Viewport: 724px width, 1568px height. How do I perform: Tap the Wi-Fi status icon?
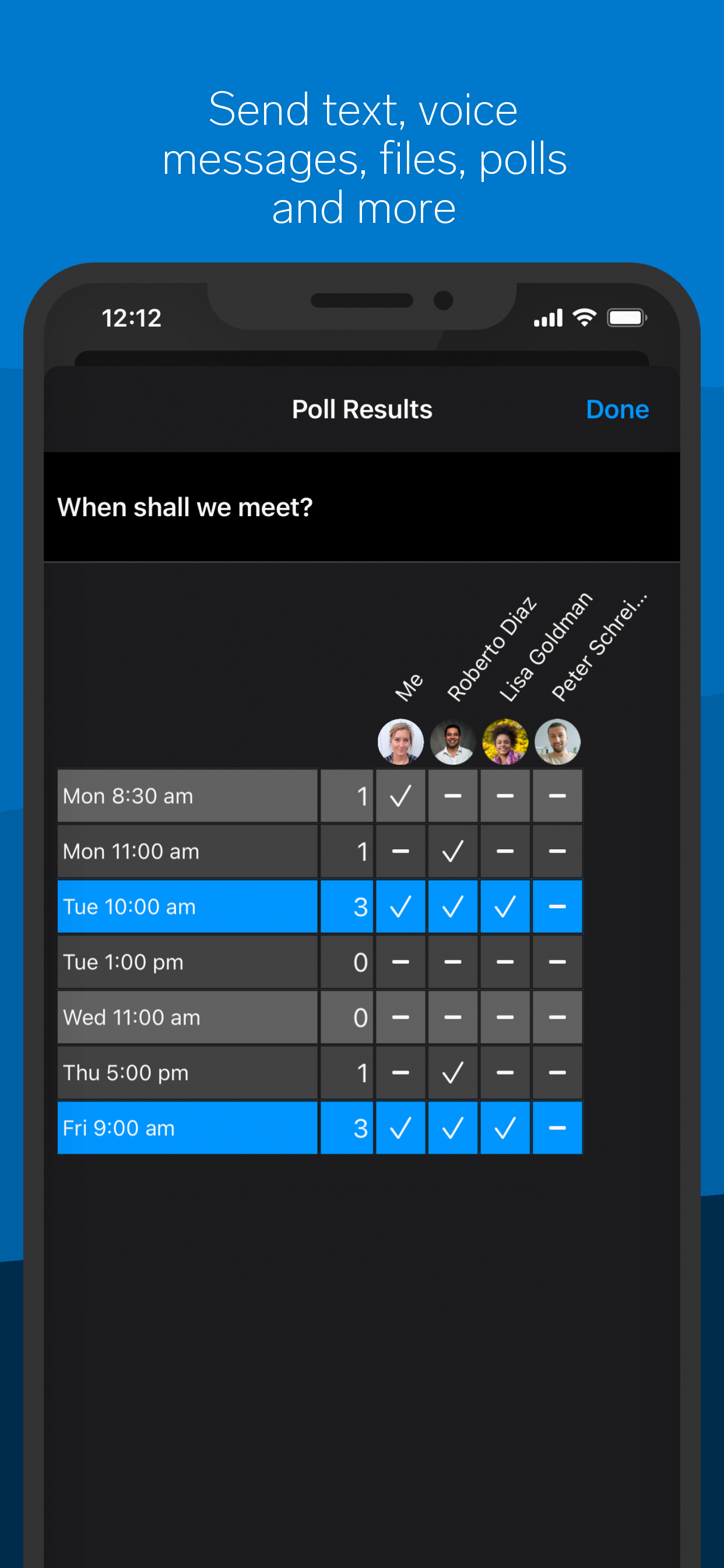click(x=585, y=318)
